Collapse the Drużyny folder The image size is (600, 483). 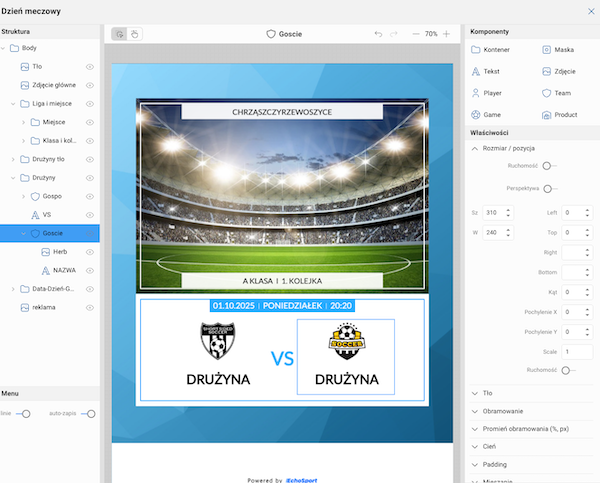coord(13,178)
